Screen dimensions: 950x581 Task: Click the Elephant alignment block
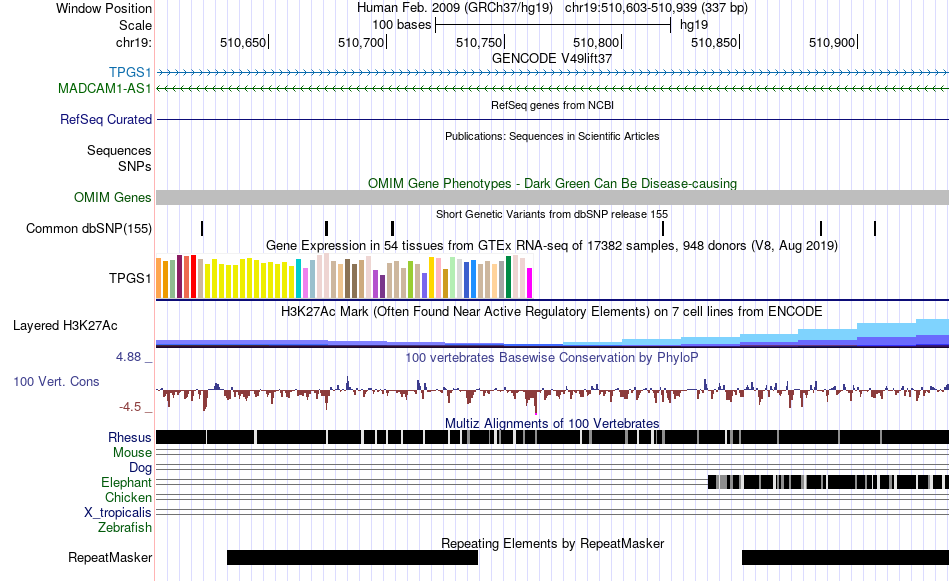tap(828, 482)
